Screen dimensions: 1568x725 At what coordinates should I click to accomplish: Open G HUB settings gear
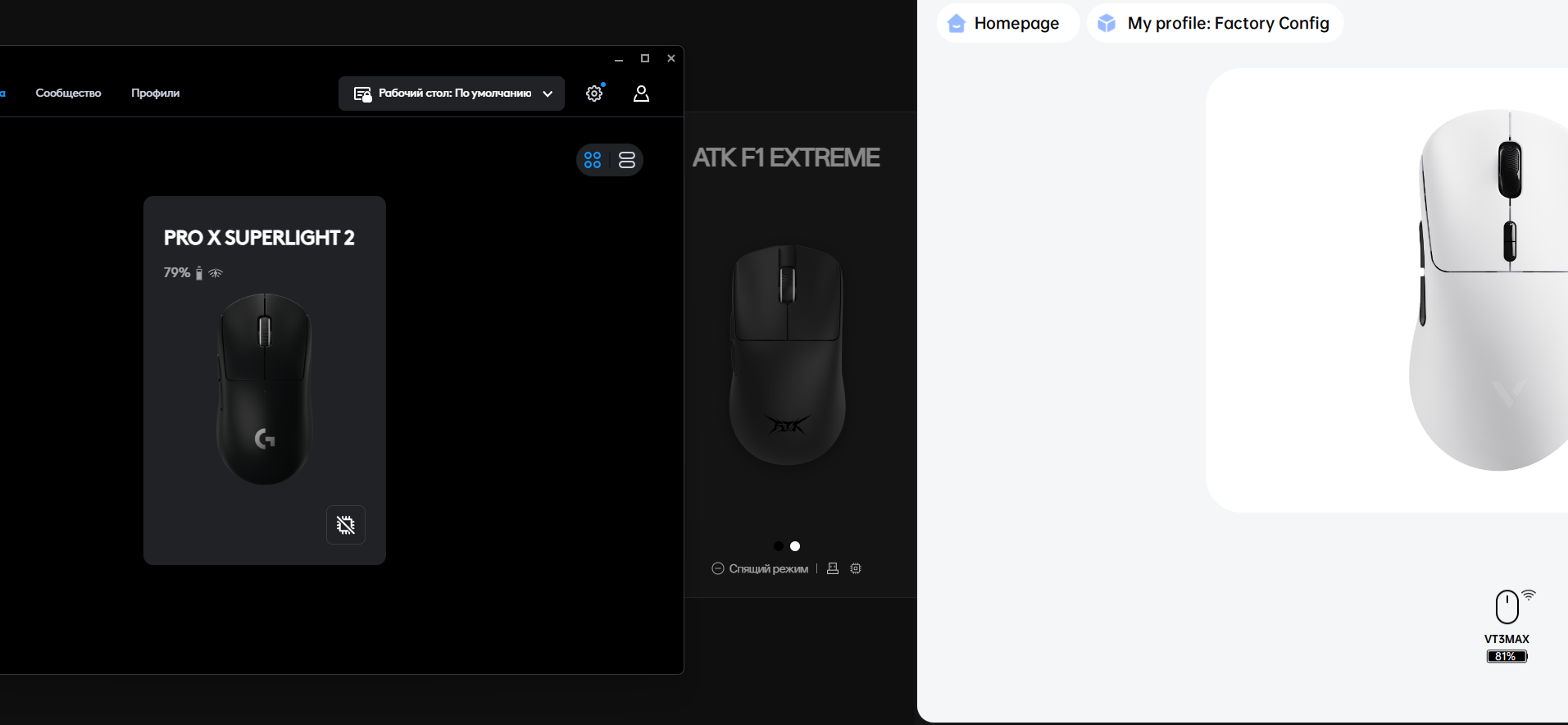coord(594,93)
